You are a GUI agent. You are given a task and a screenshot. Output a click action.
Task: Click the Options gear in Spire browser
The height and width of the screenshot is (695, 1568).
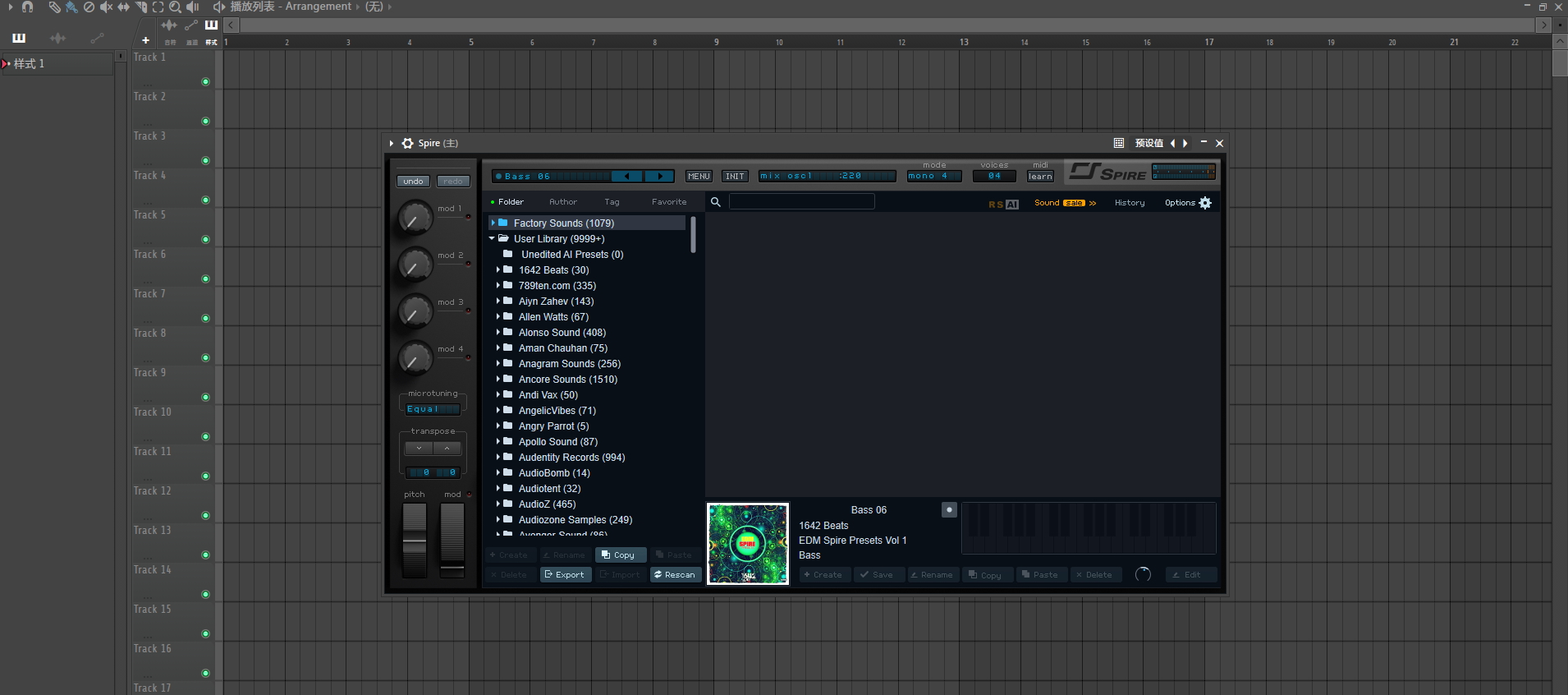(x=1205, y=203)
